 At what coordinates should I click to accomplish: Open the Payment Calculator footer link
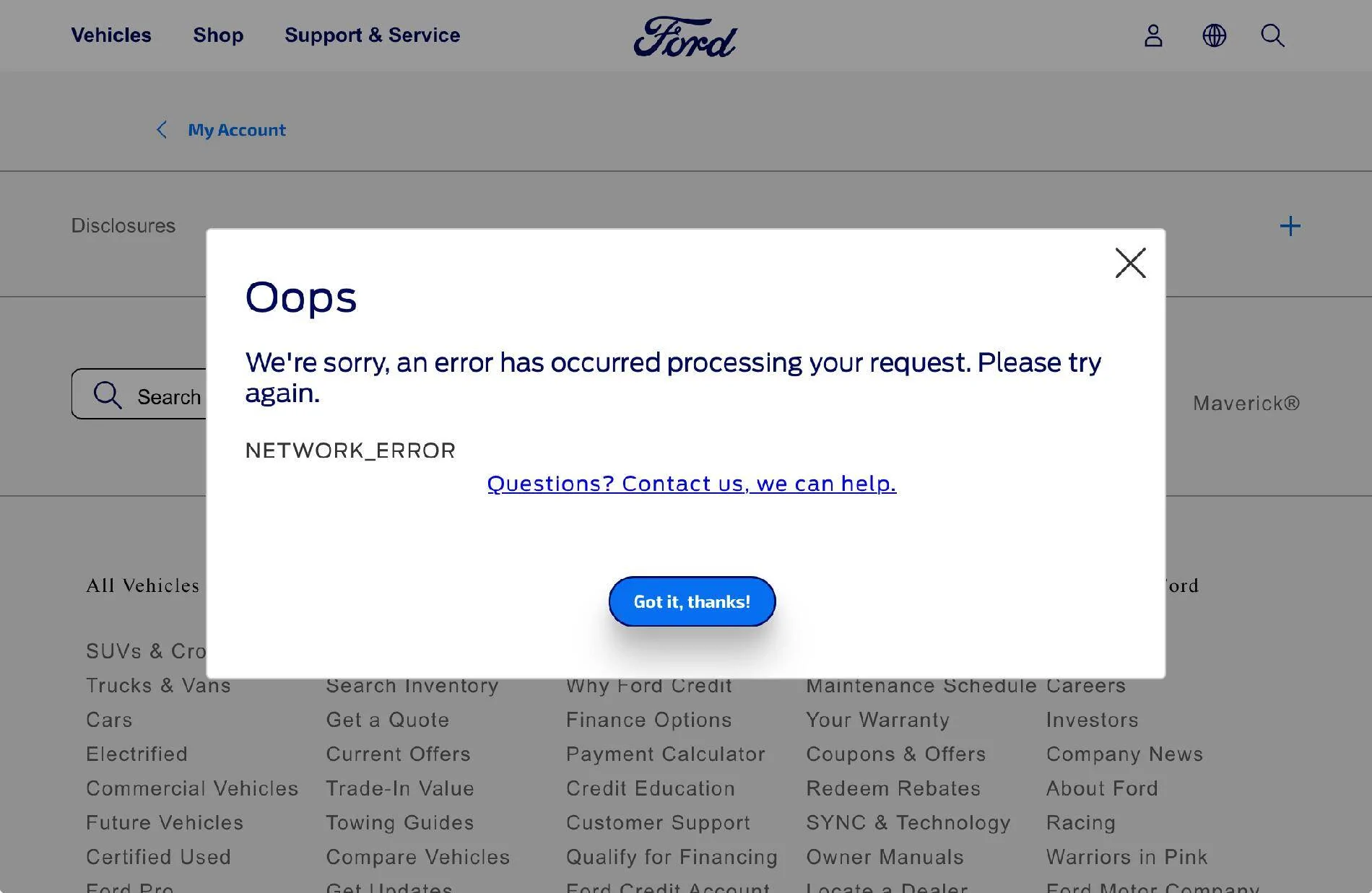[665, 754]
